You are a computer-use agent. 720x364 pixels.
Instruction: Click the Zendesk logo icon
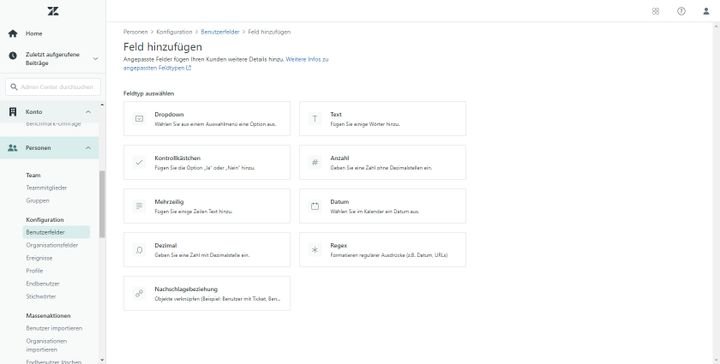point(53,11)
